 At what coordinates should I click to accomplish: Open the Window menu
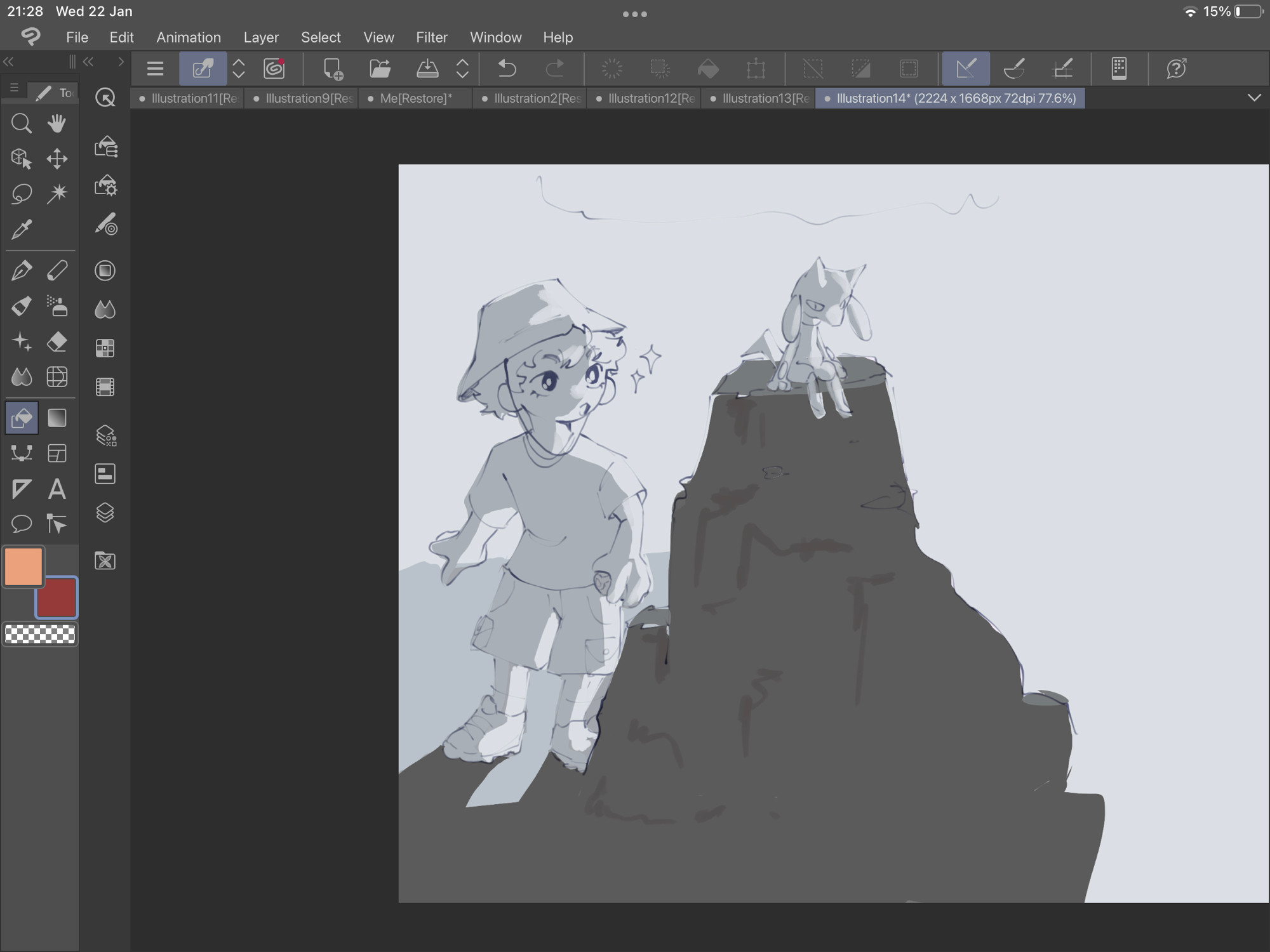point(496,37)
